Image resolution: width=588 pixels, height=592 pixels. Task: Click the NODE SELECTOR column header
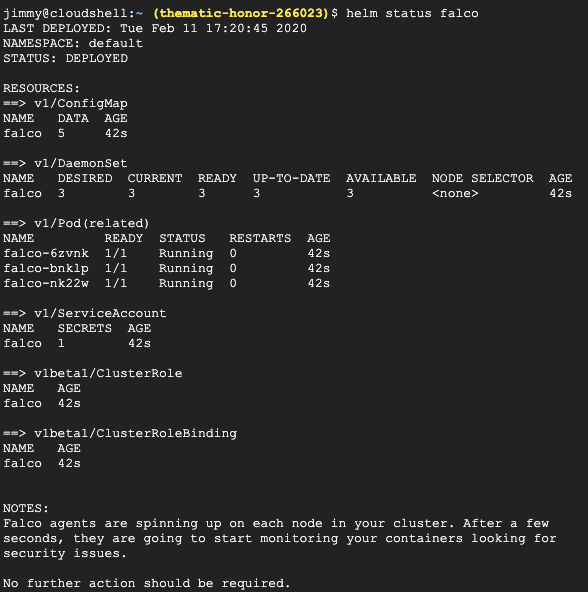483,178
